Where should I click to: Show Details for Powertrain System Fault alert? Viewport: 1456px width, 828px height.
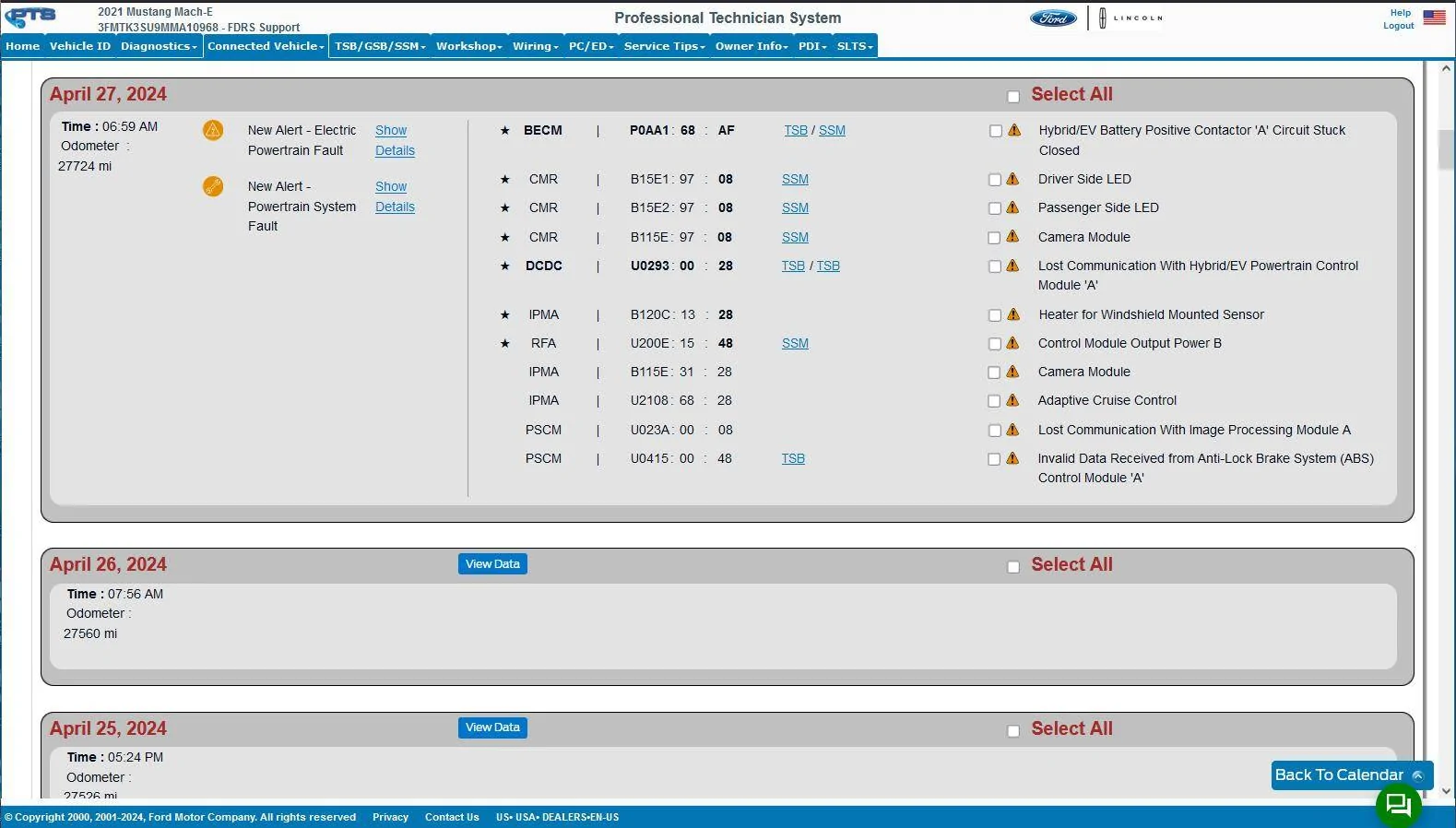395,196
